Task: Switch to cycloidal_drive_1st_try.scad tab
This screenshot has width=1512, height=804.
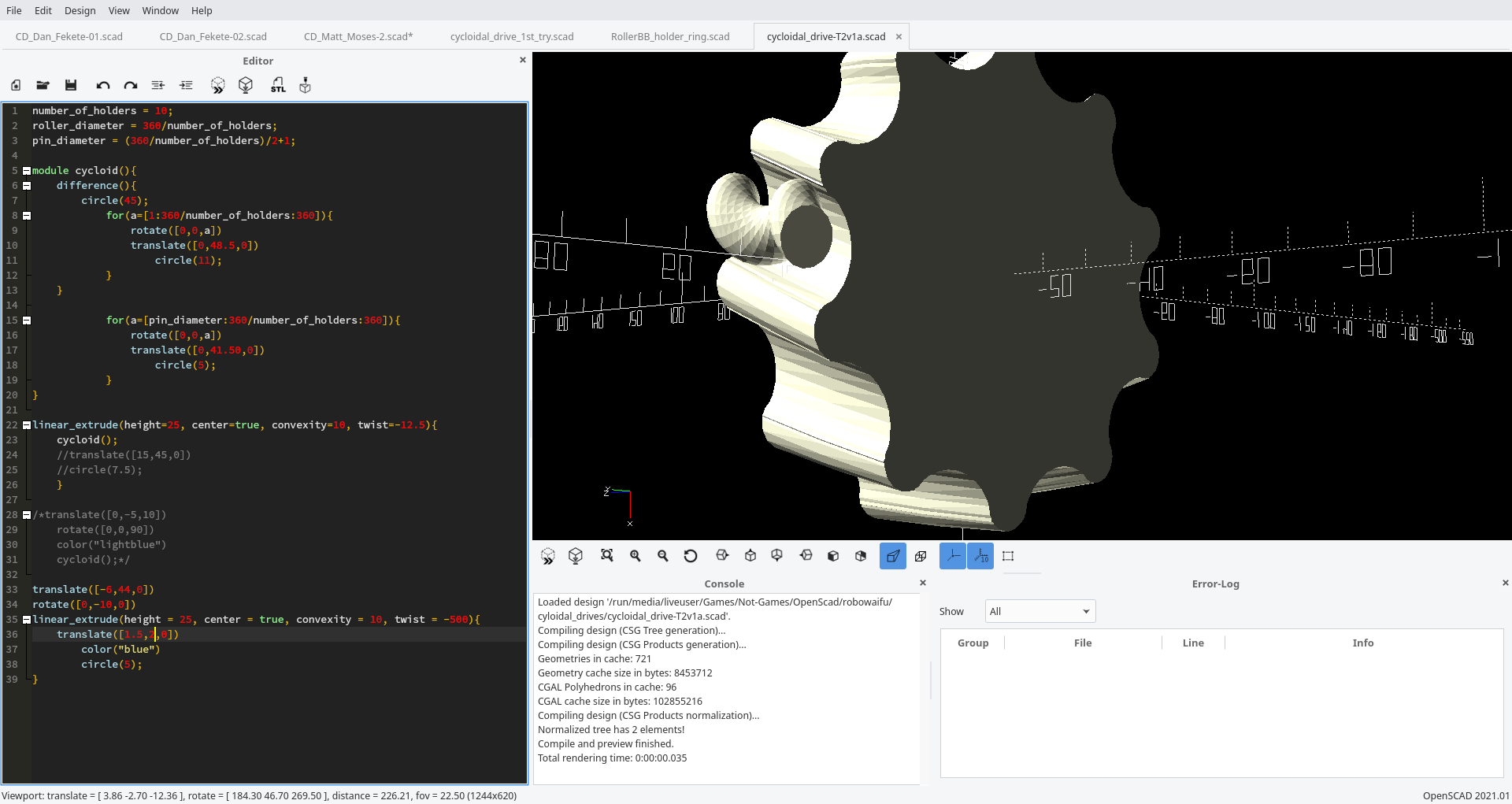Action: [512, 36]
